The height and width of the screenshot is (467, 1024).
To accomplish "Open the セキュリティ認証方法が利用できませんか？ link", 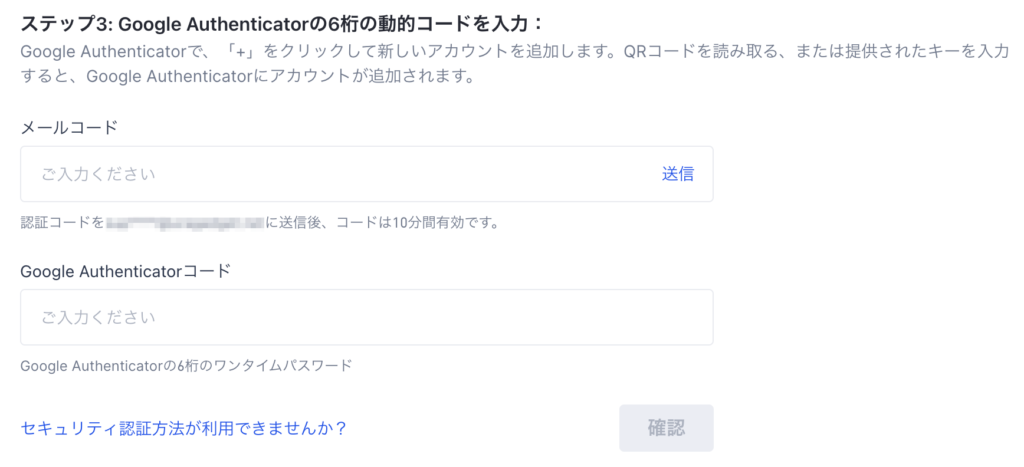I will point(184,429).
